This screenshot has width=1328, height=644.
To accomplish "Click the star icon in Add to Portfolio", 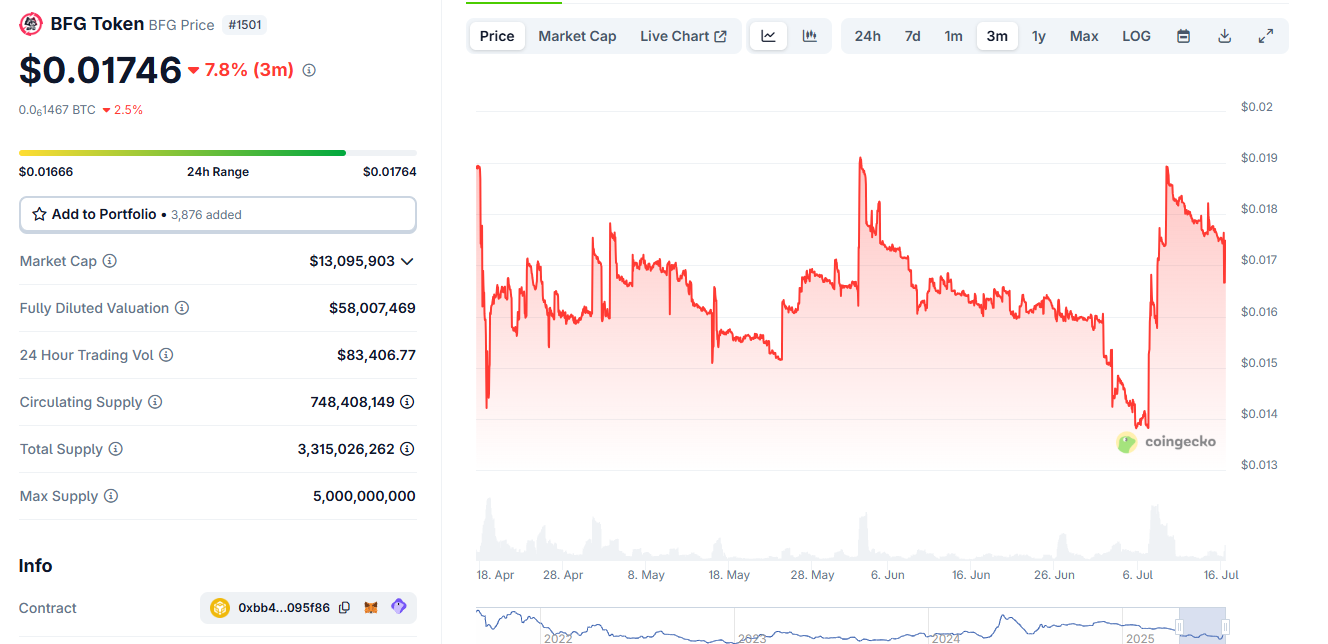I will (x=40, y=214).
